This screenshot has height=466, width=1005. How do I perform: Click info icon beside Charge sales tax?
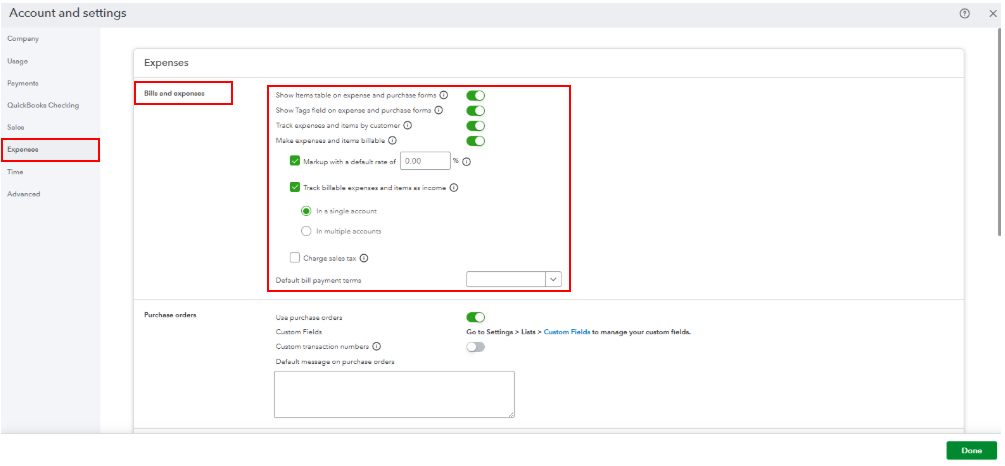pos(364,258)
